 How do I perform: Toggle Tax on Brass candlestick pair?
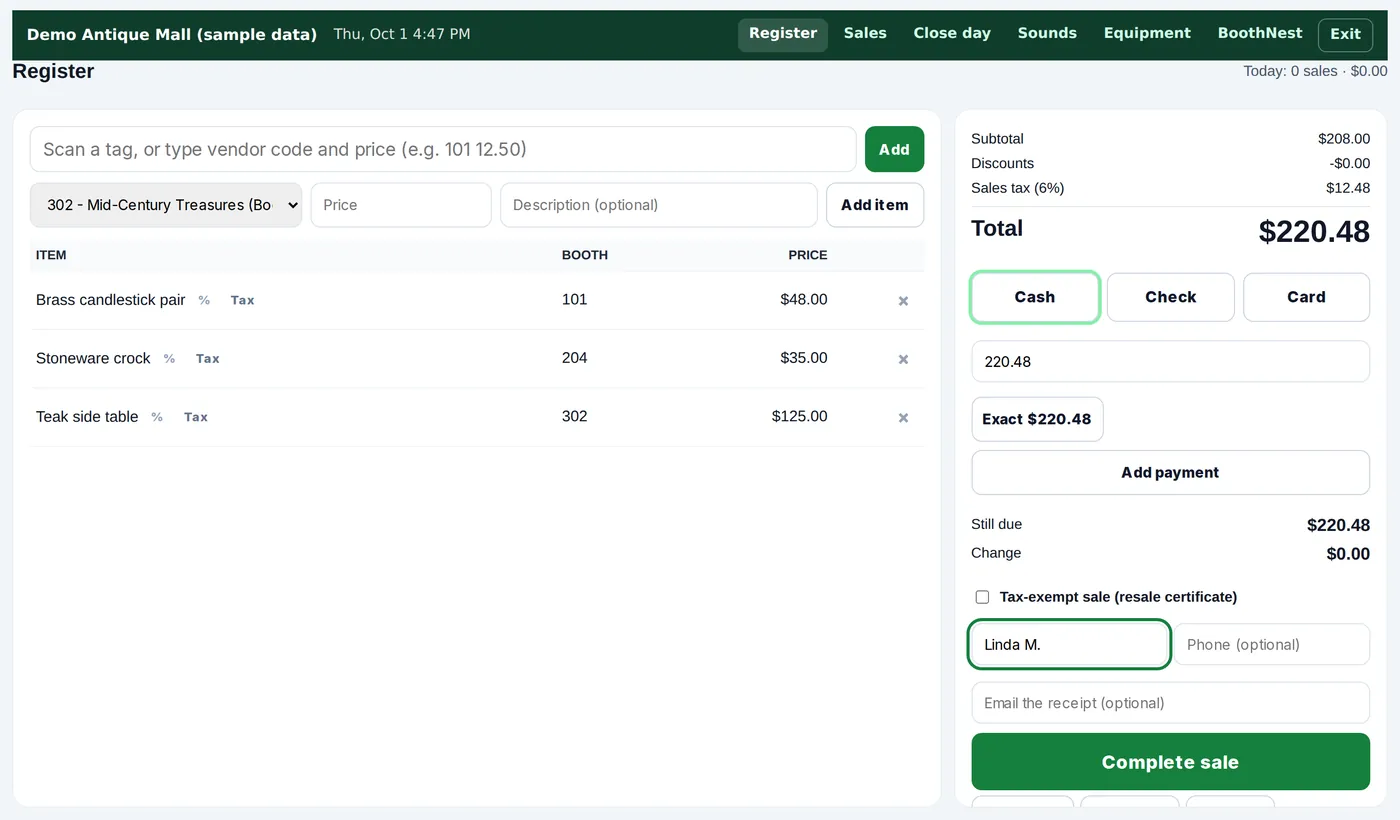[242, 300]
